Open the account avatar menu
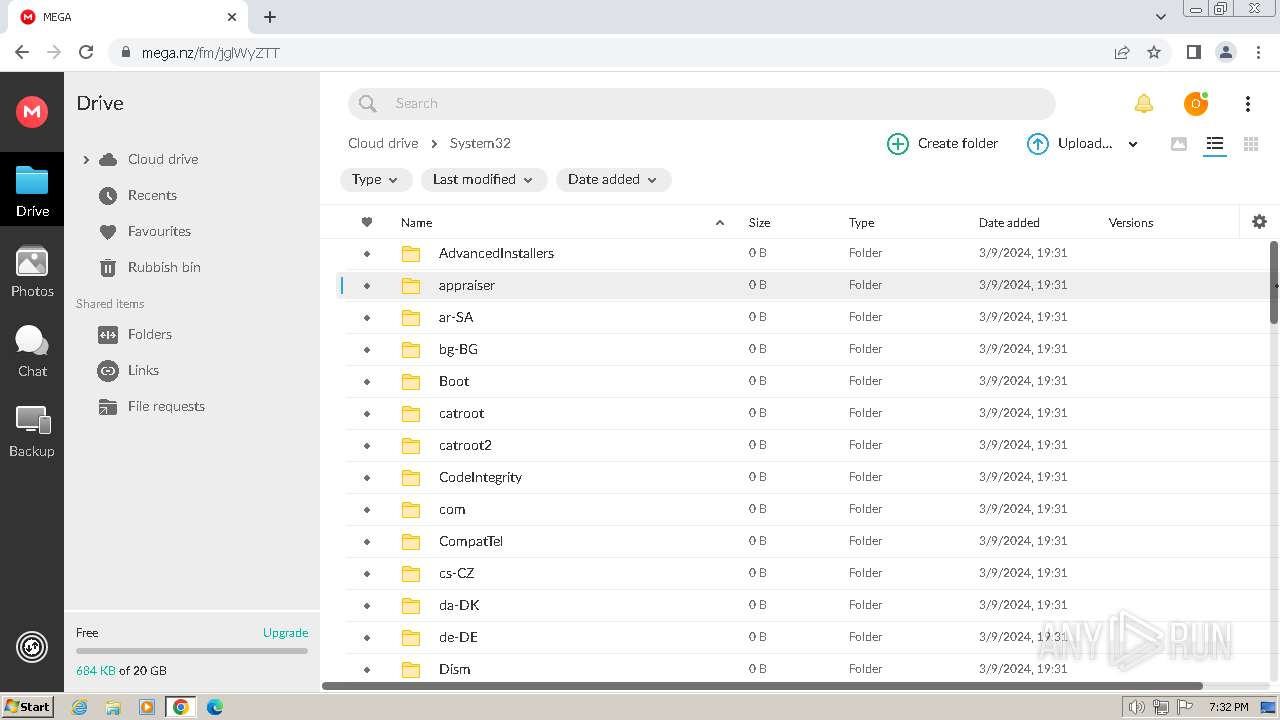 coord(1195,103)
